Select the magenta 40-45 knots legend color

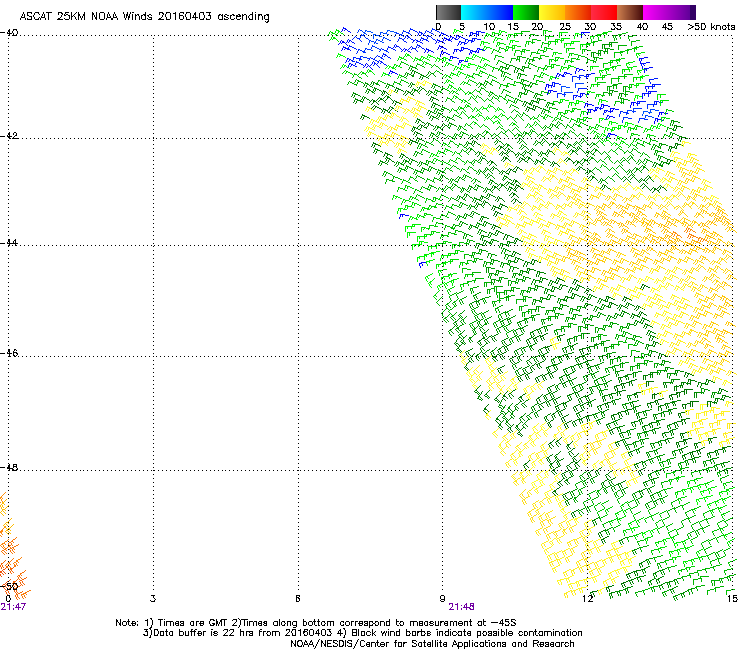656,12
